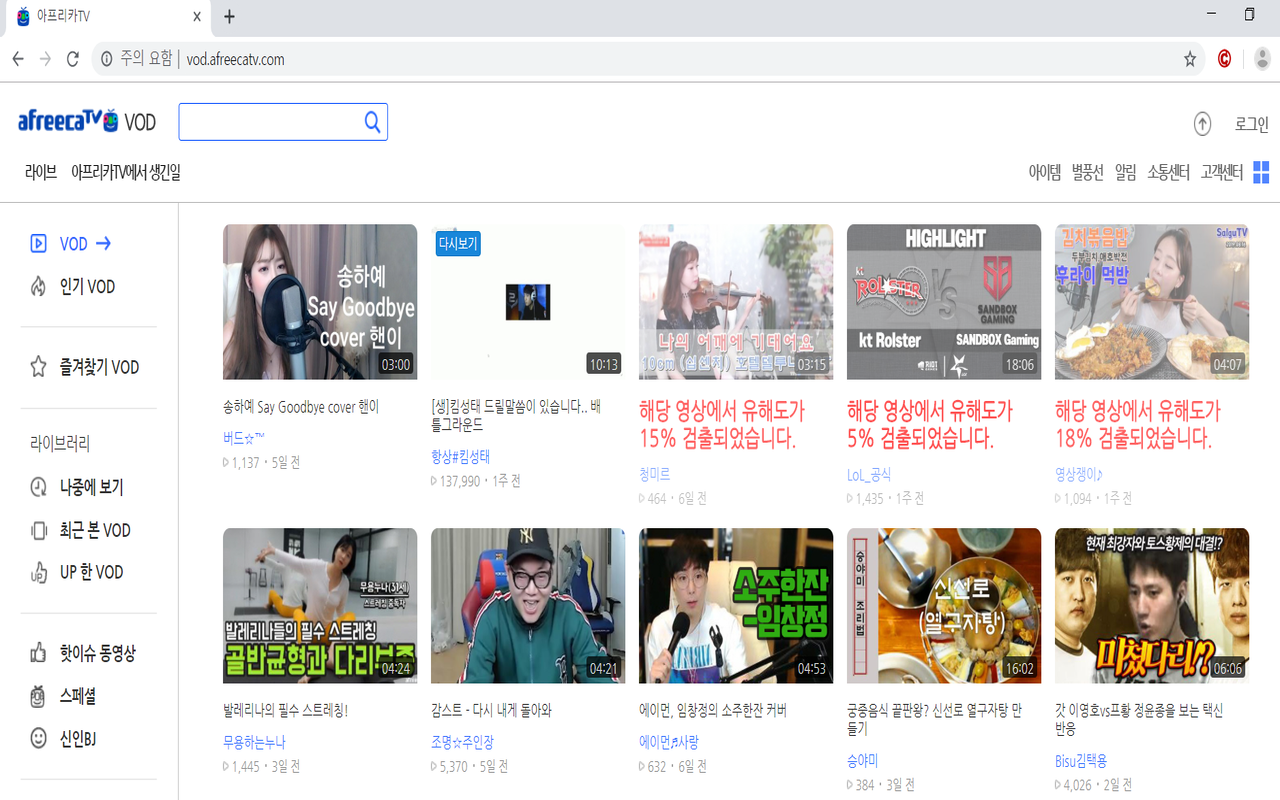Reload the page in the browser
This screenshot has width=1280, height=800.
72,59
